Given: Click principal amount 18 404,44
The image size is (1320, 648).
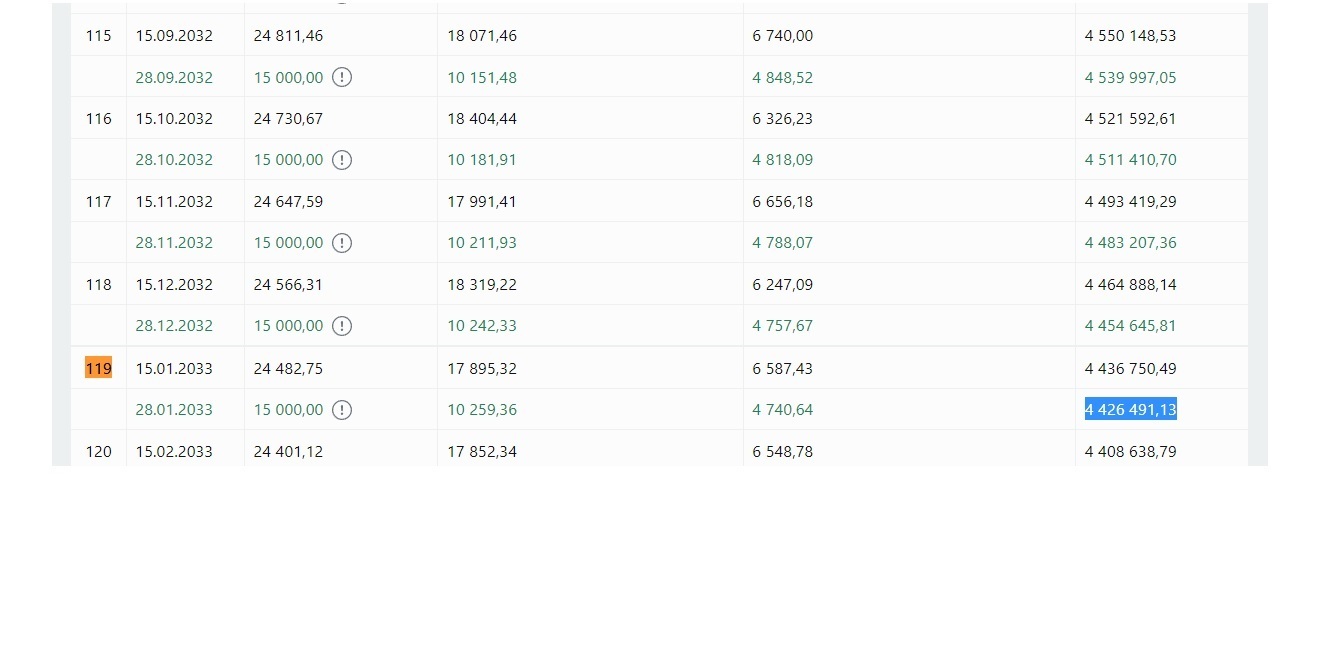Looking at the screenshot, I should click(x=482, y=119).
